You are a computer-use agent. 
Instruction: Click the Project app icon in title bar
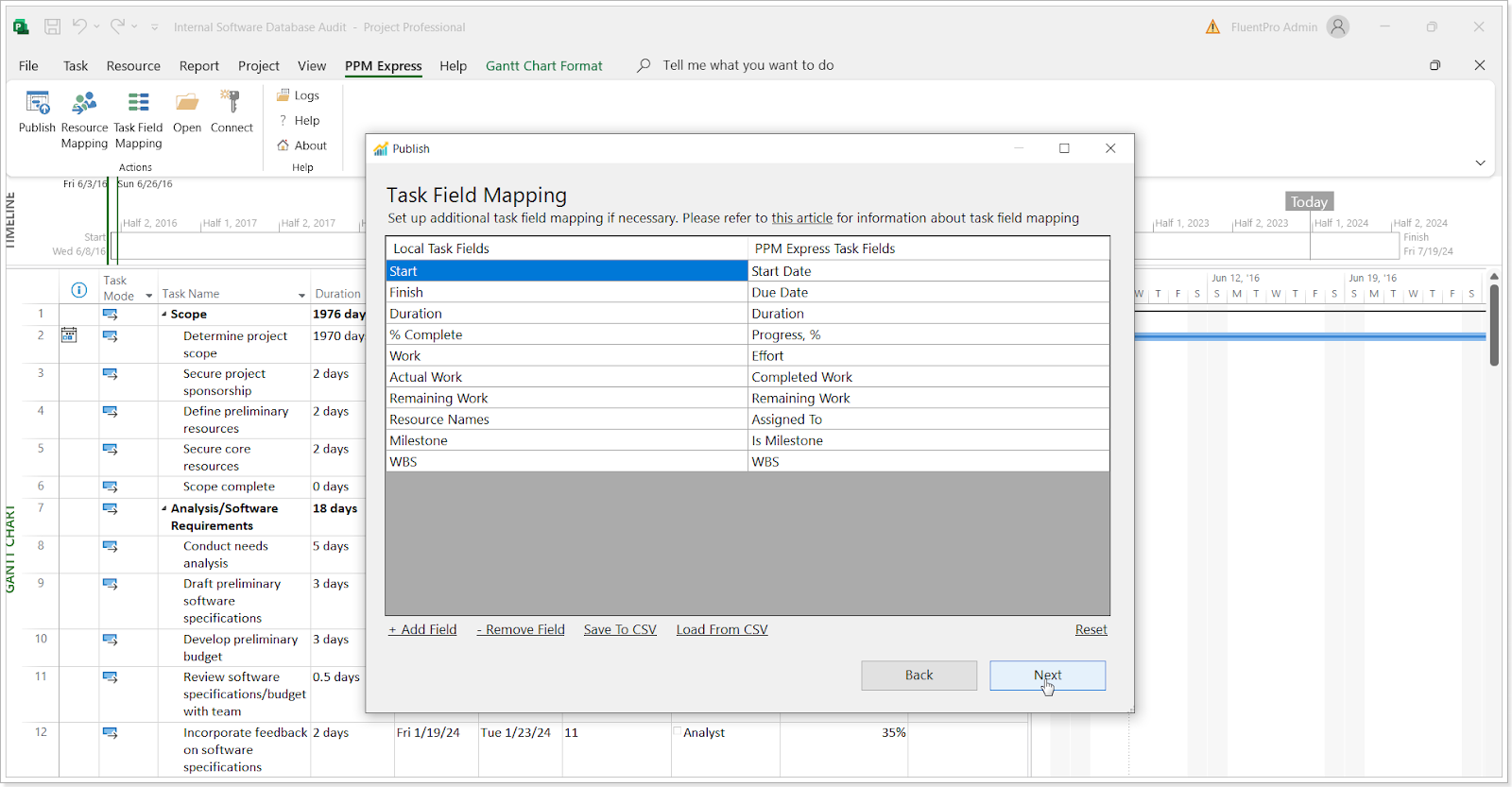pyautogui.click(x=20, y=26)
